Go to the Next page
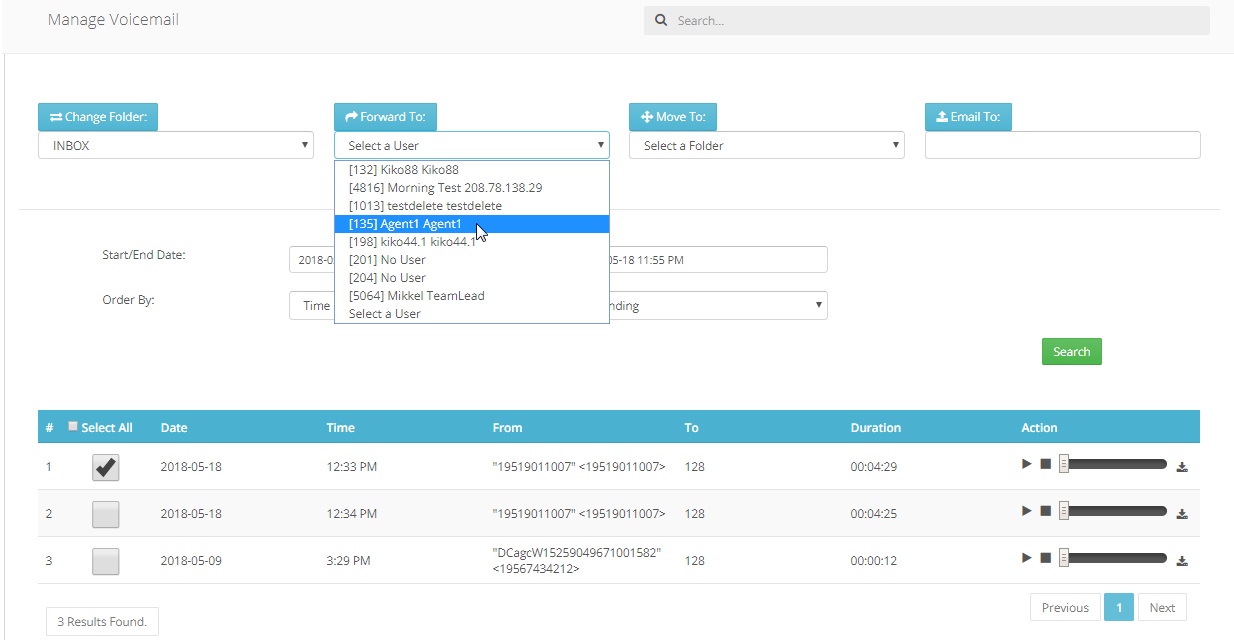 click(1162, 607)
